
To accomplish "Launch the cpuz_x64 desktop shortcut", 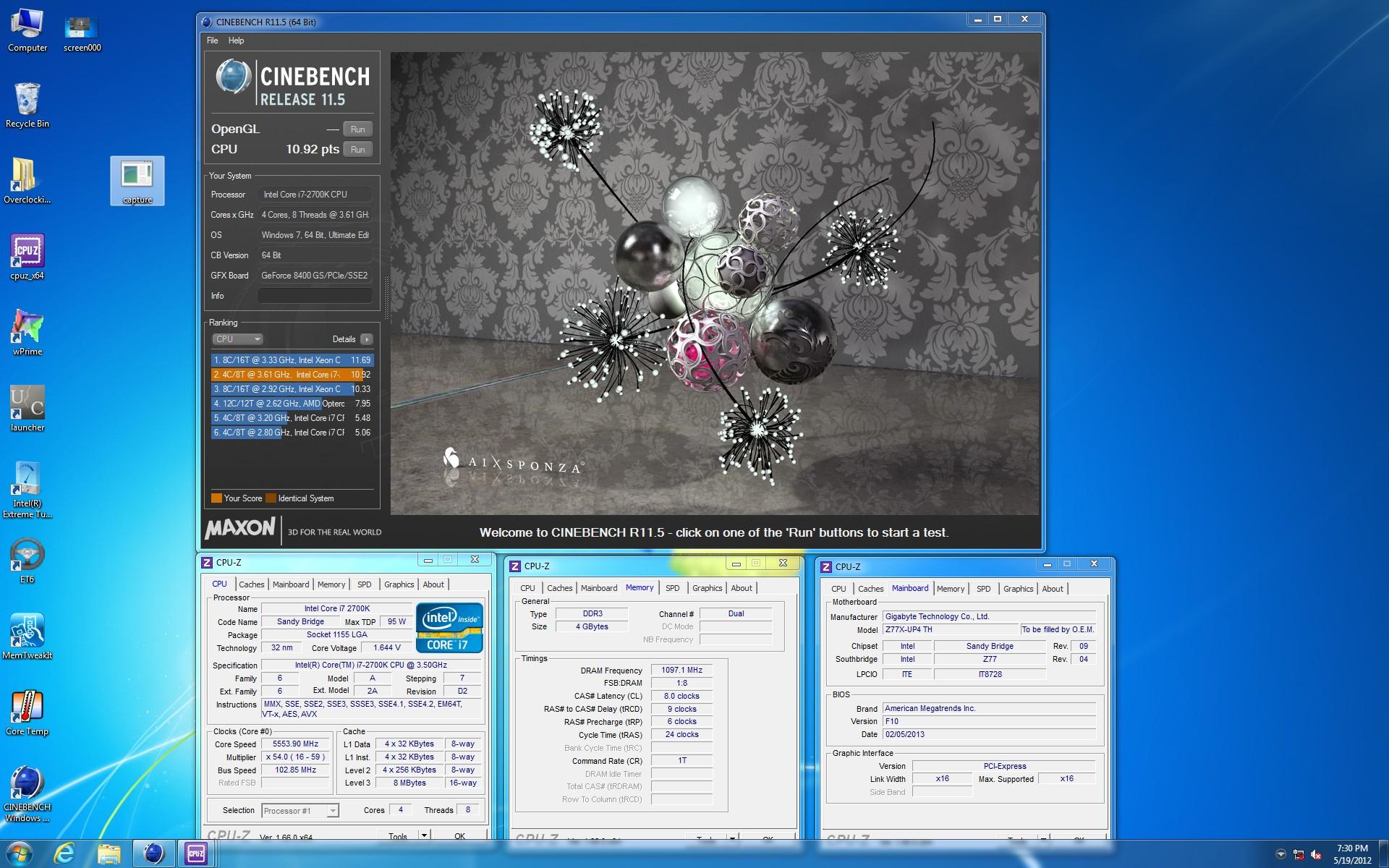I will coord(27,258).
